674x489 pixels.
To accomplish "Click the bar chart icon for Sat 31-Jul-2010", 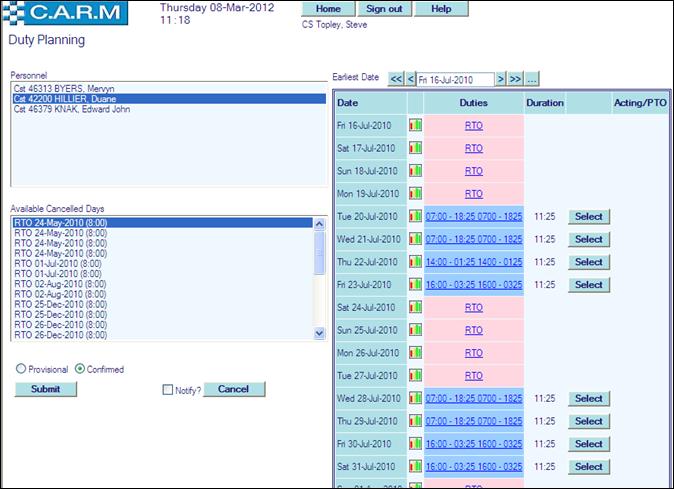I will [415, 467].
